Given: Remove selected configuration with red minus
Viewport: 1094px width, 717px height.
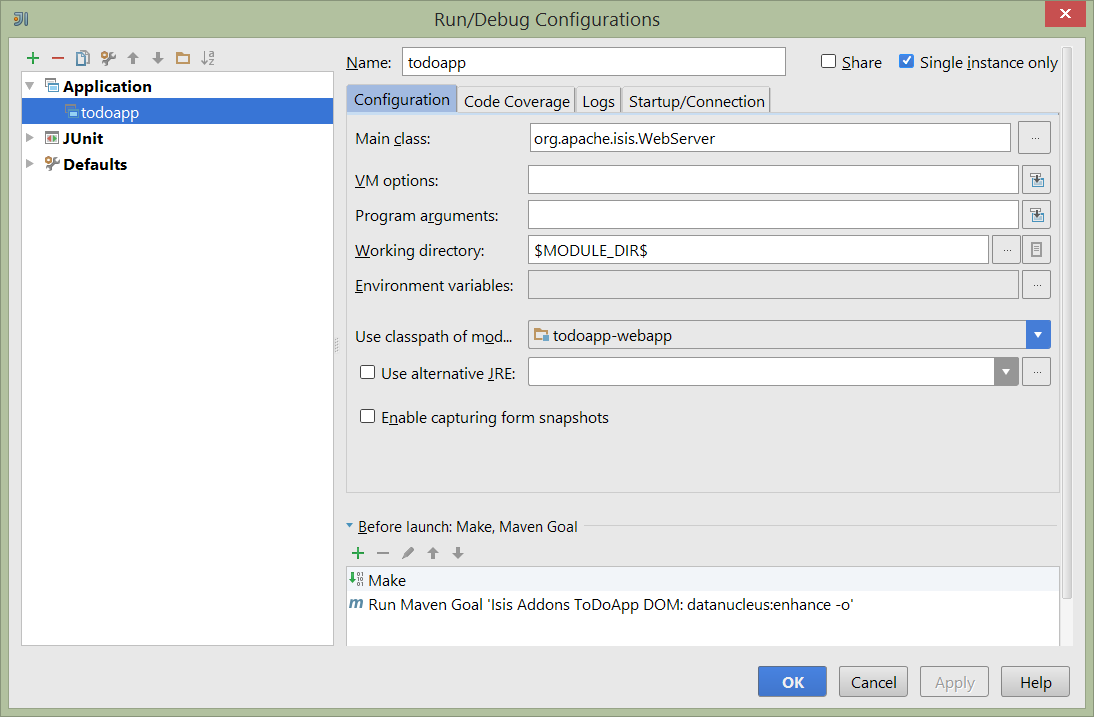Looking at the screenshot, I should pos(58,58).
